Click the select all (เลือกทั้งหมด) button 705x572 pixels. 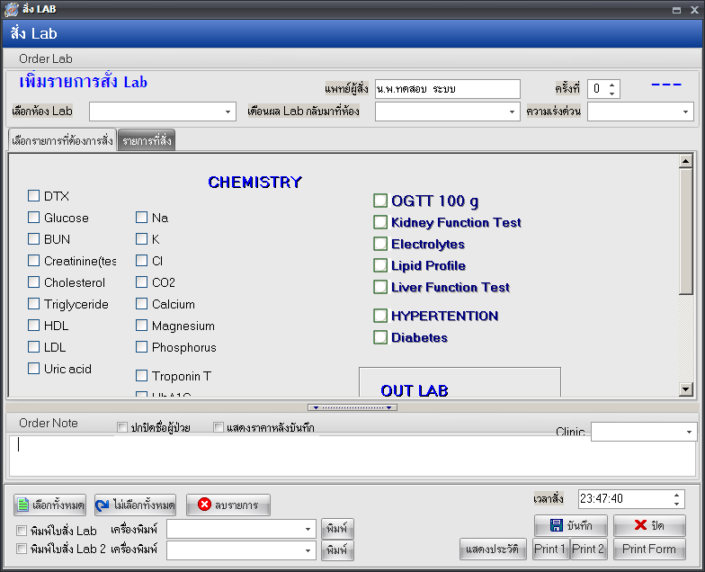[x=50, y=505]
